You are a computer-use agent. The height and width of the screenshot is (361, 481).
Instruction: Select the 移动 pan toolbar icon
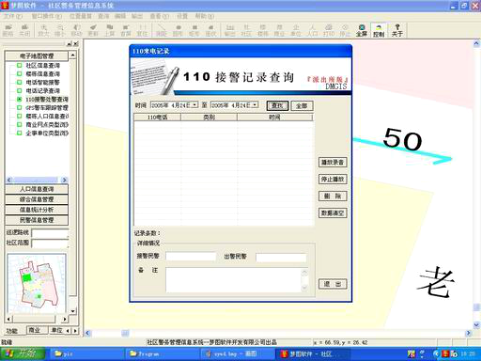[76, 30]
